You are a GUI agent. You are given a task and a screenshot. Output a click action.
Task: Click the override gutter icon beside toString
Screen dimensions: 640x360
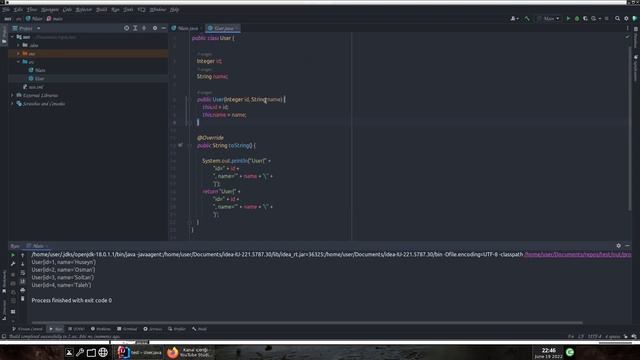[180, 145]
